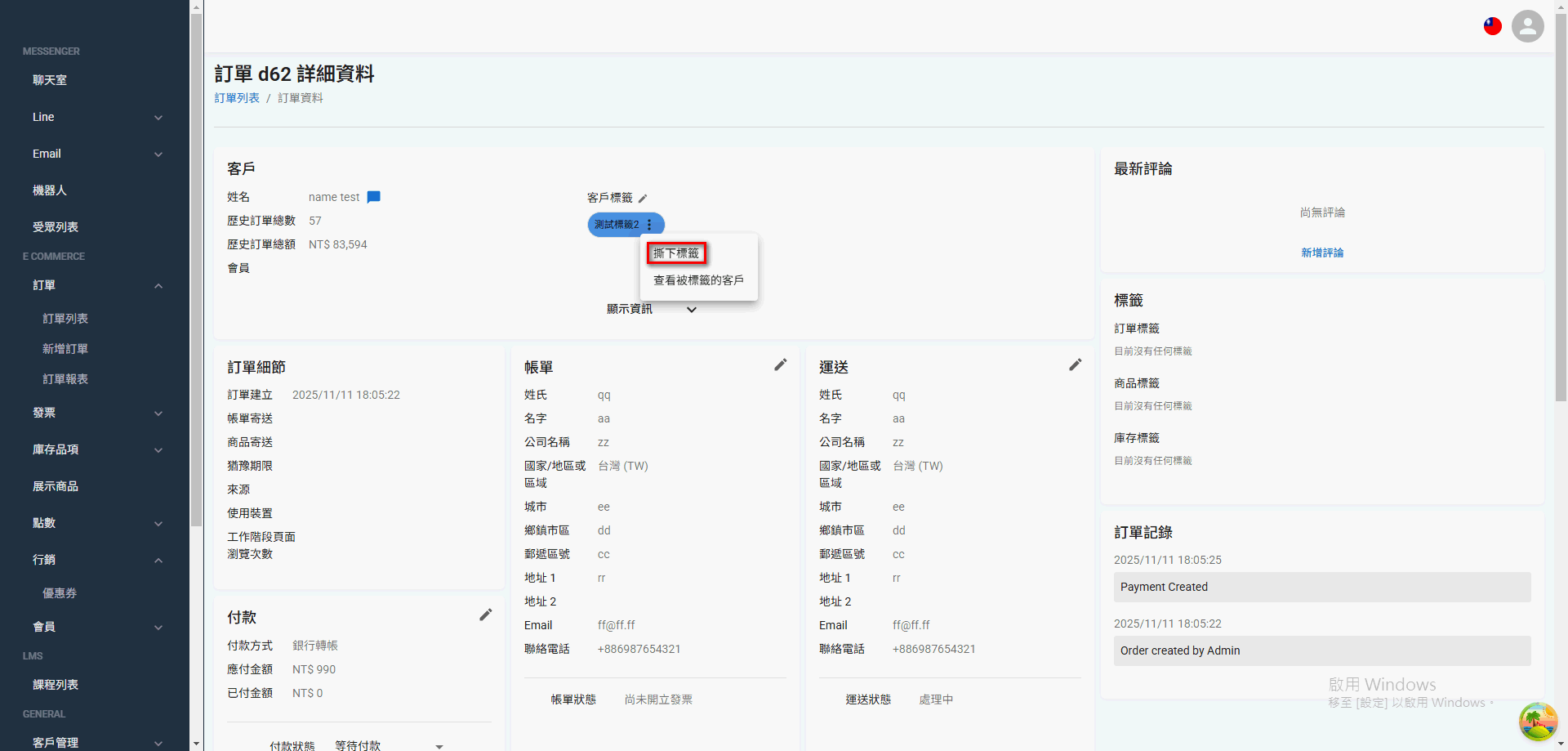Click 訂單建立 date 2025/11/11 18:05:22
This screenshot has height=751, width=1568.
tap(346, 395)
